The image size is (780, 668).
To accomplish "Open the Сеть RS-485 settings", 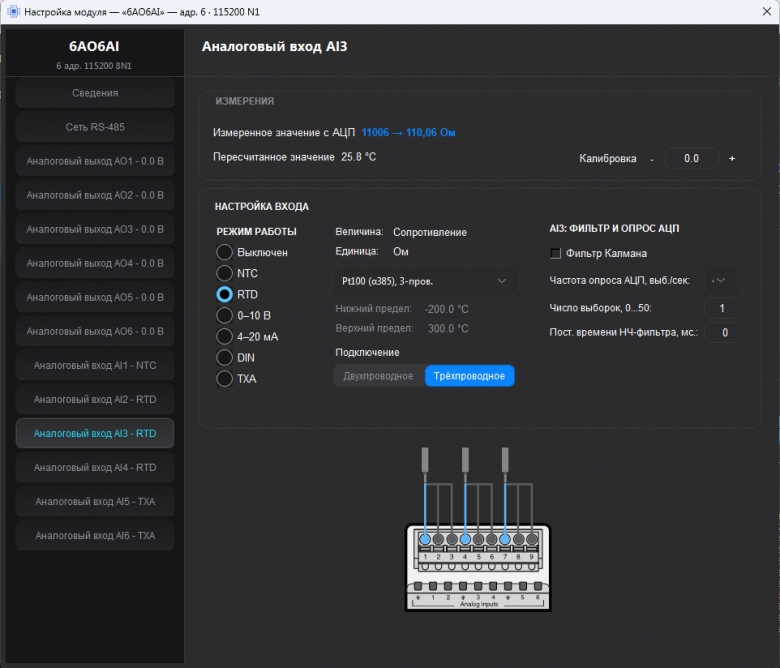I will pyautogui.click(x=95, y=127).
